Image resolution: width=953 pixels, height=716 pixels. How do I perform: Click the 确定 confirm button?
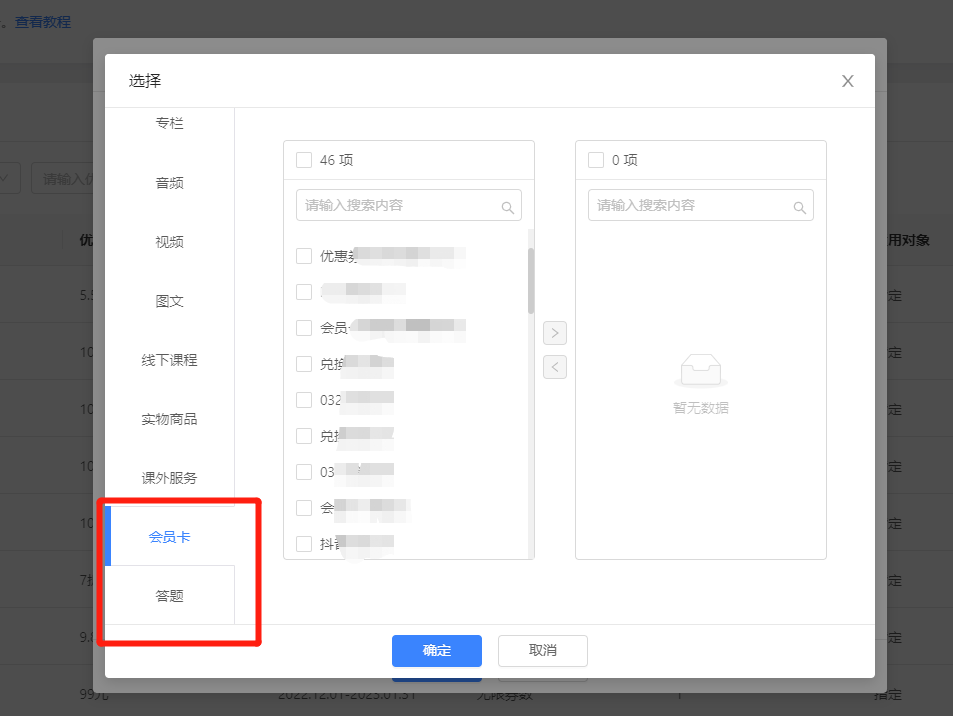click(x=436, y=650)
